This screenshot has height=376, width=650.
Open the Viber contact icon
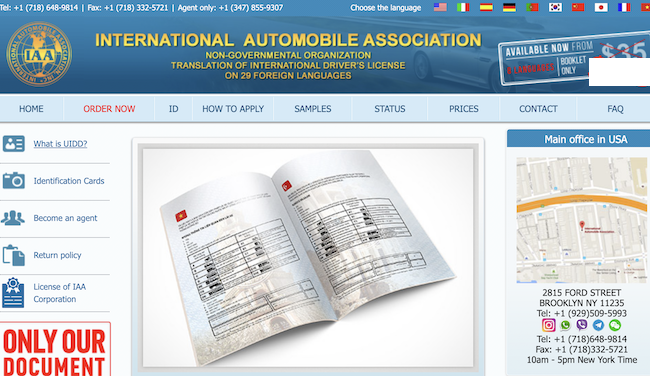click(x=582, y=325)
